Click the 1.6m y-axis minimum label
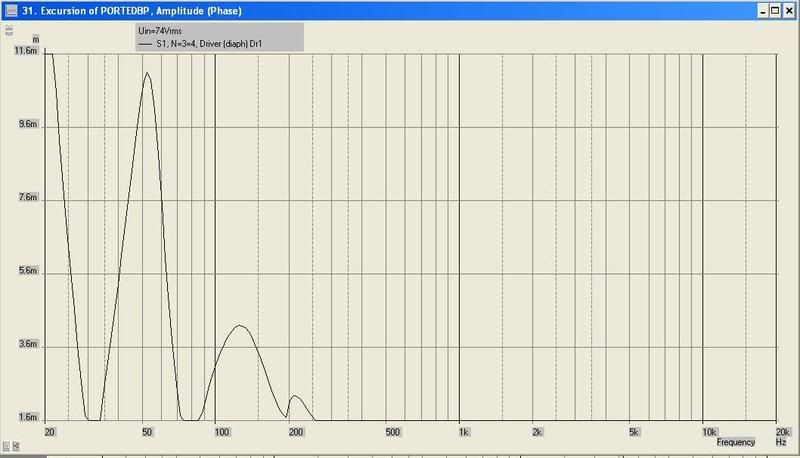800x458 pixels. pos(27,417)
